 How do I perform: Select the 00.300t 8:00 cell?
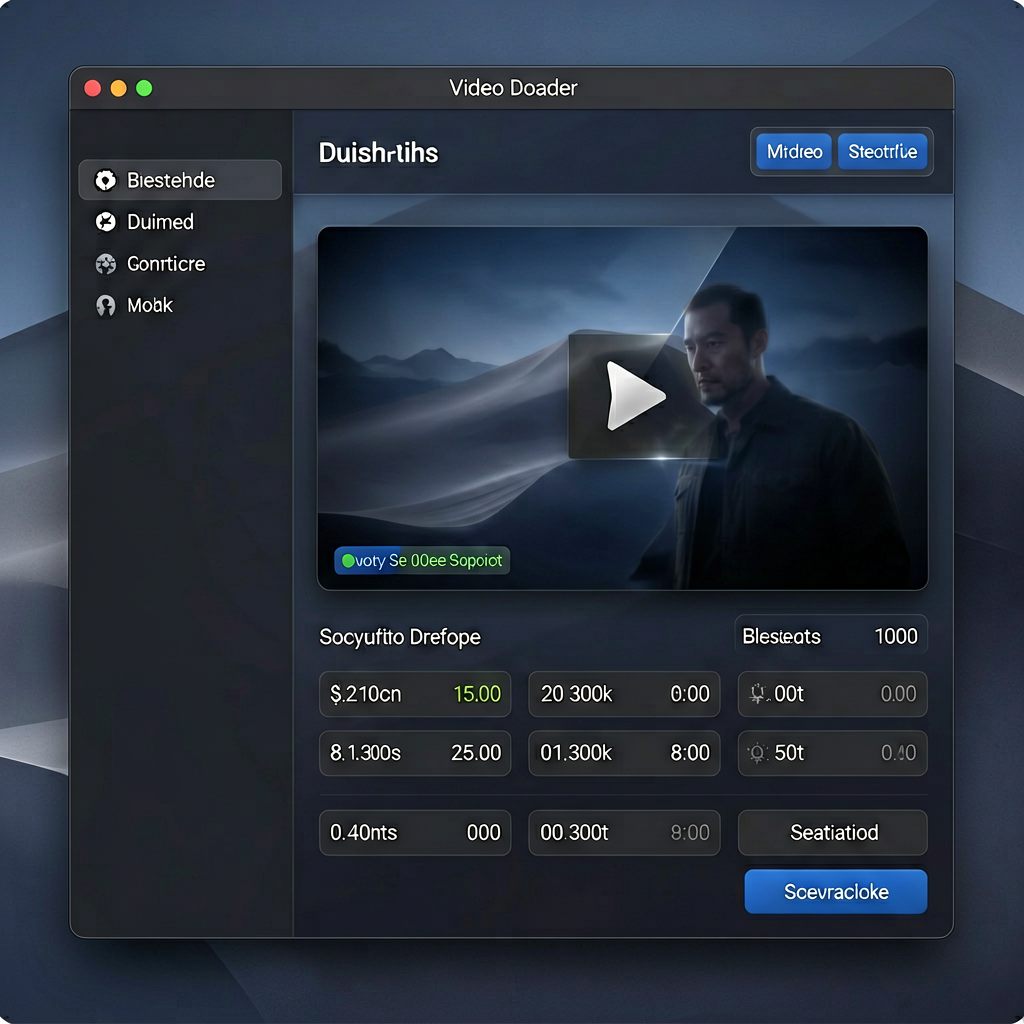624,833
